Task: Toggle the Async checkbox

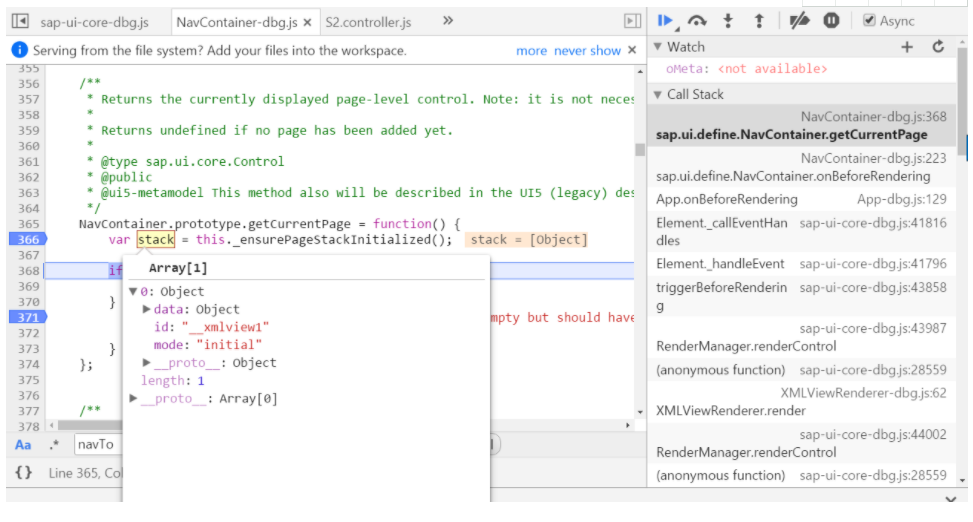Action: point(869,21)
